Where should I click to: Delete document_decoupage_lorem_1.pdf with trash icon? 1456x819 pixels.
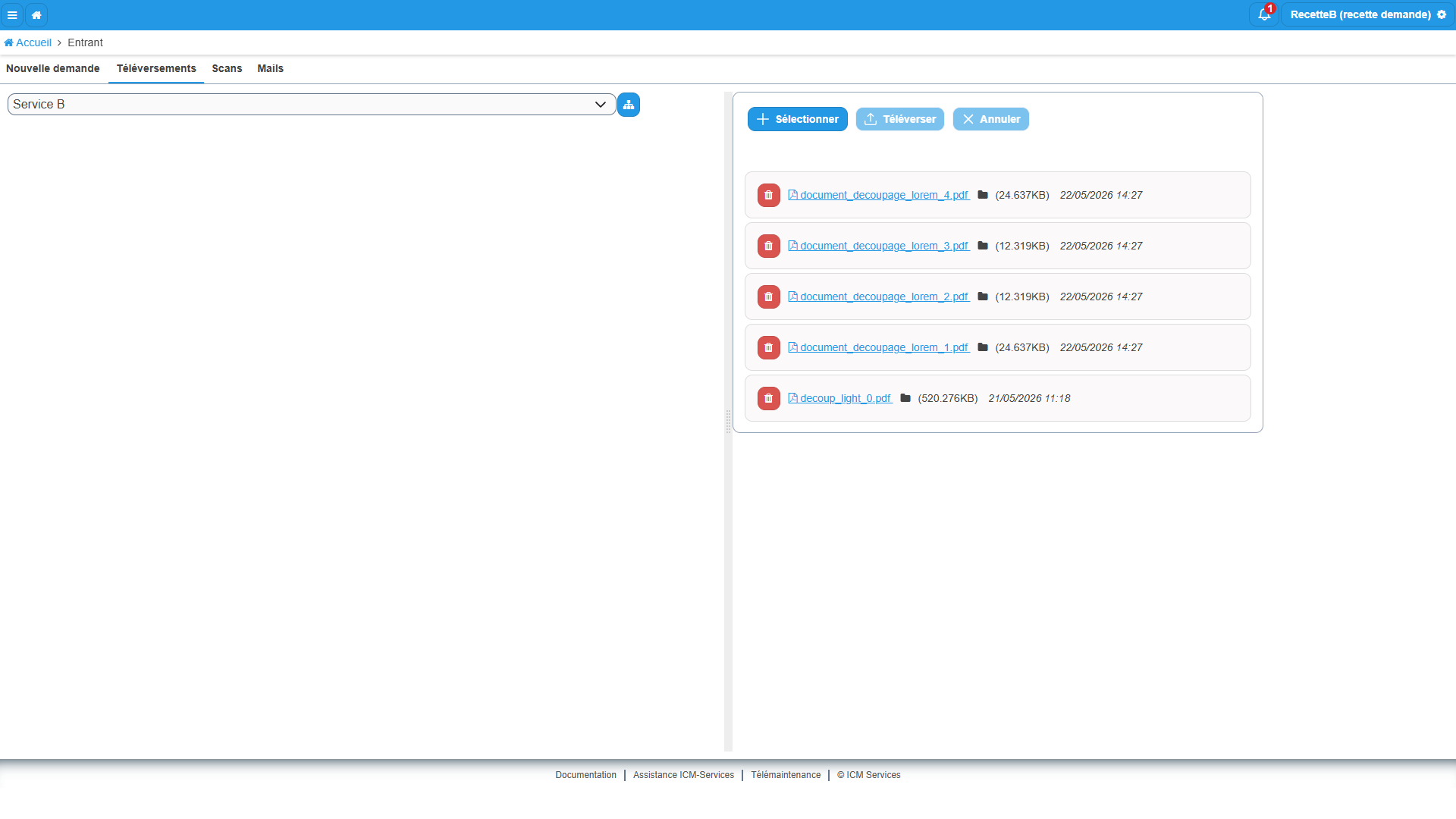point(769,347)
